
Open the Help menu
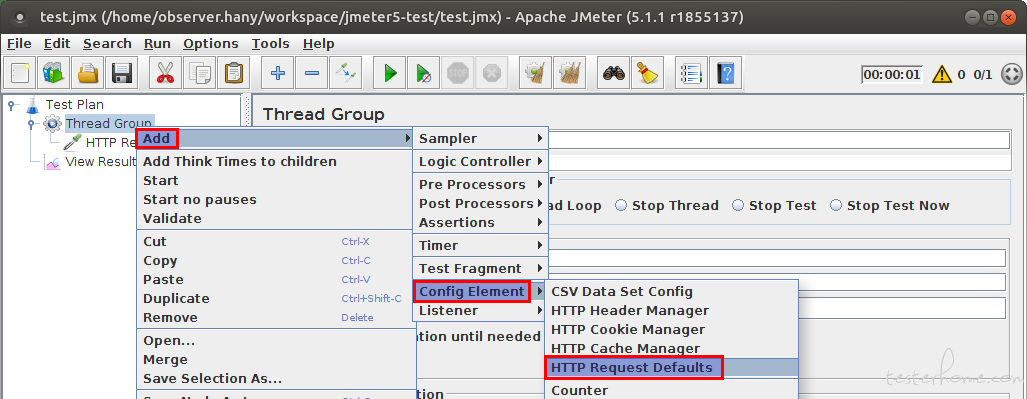coord(318,44)
